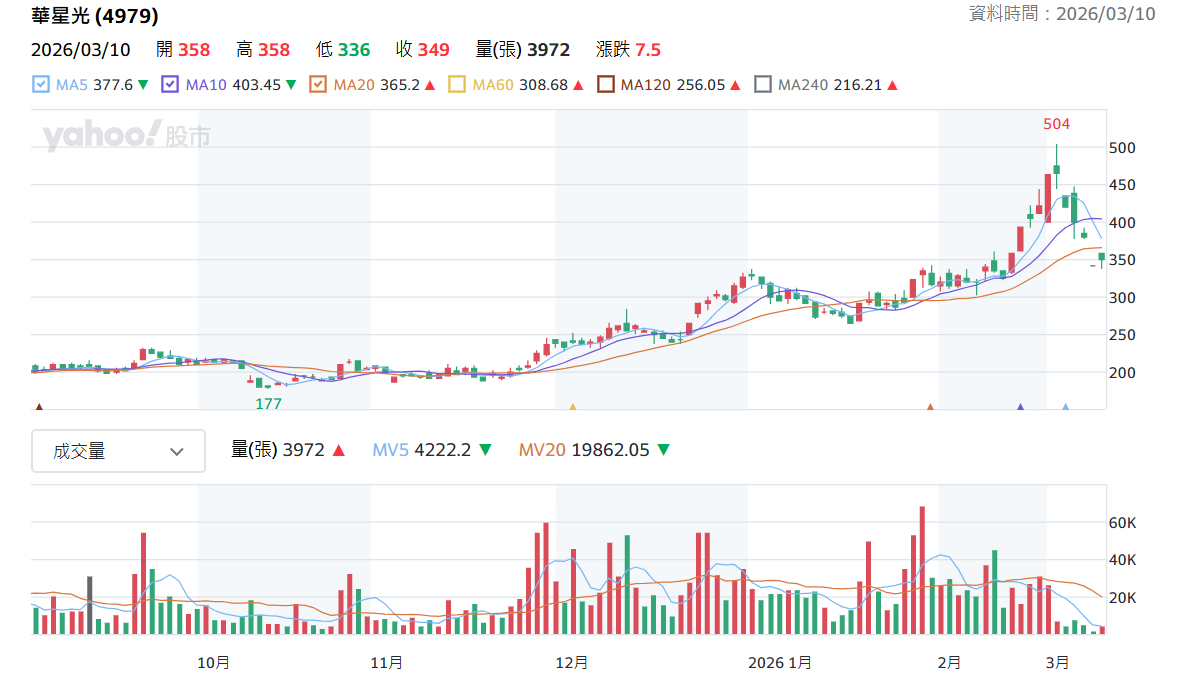Click the 60K volume axis label

pyautogui.click(x=1122, y=523)
